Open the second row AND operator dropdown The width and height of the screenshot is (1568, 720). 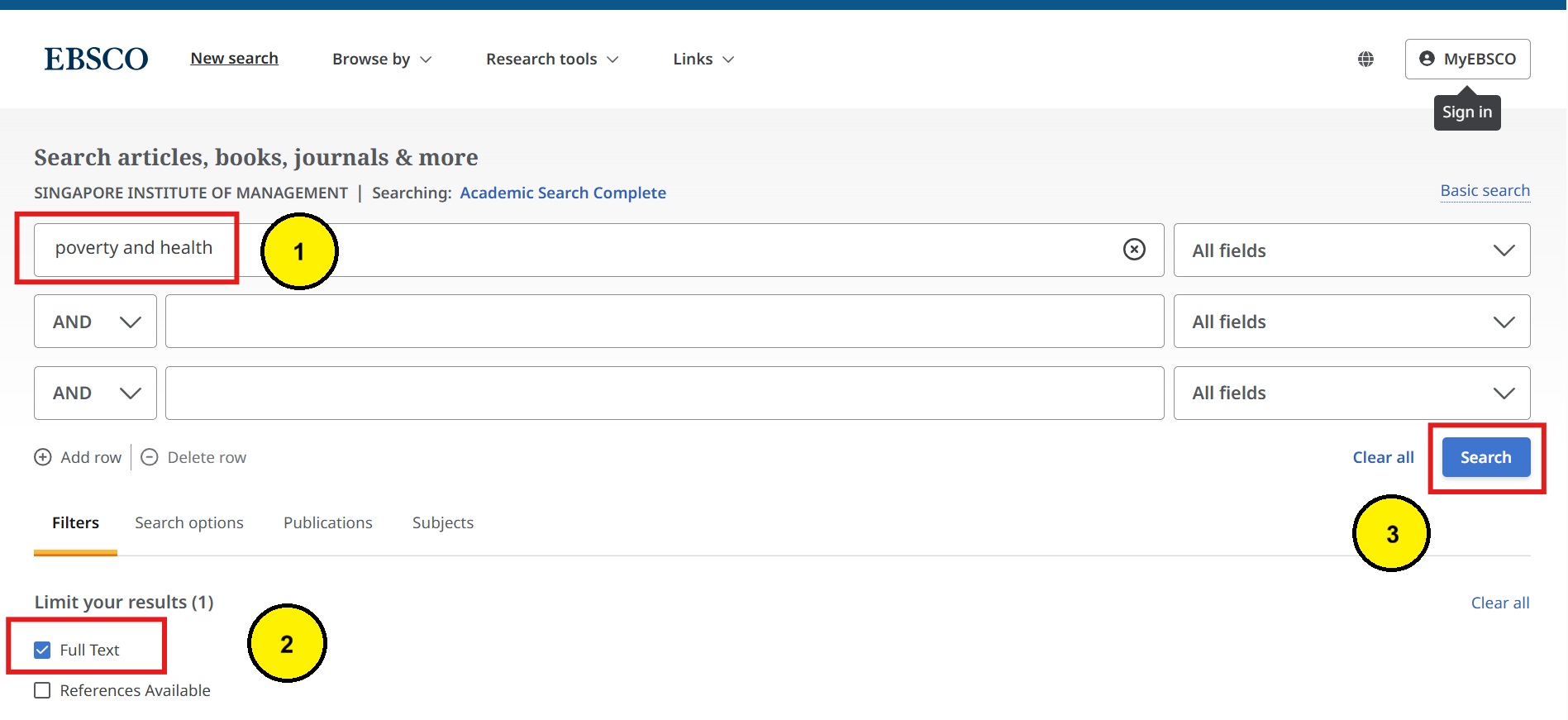[95, 322]
